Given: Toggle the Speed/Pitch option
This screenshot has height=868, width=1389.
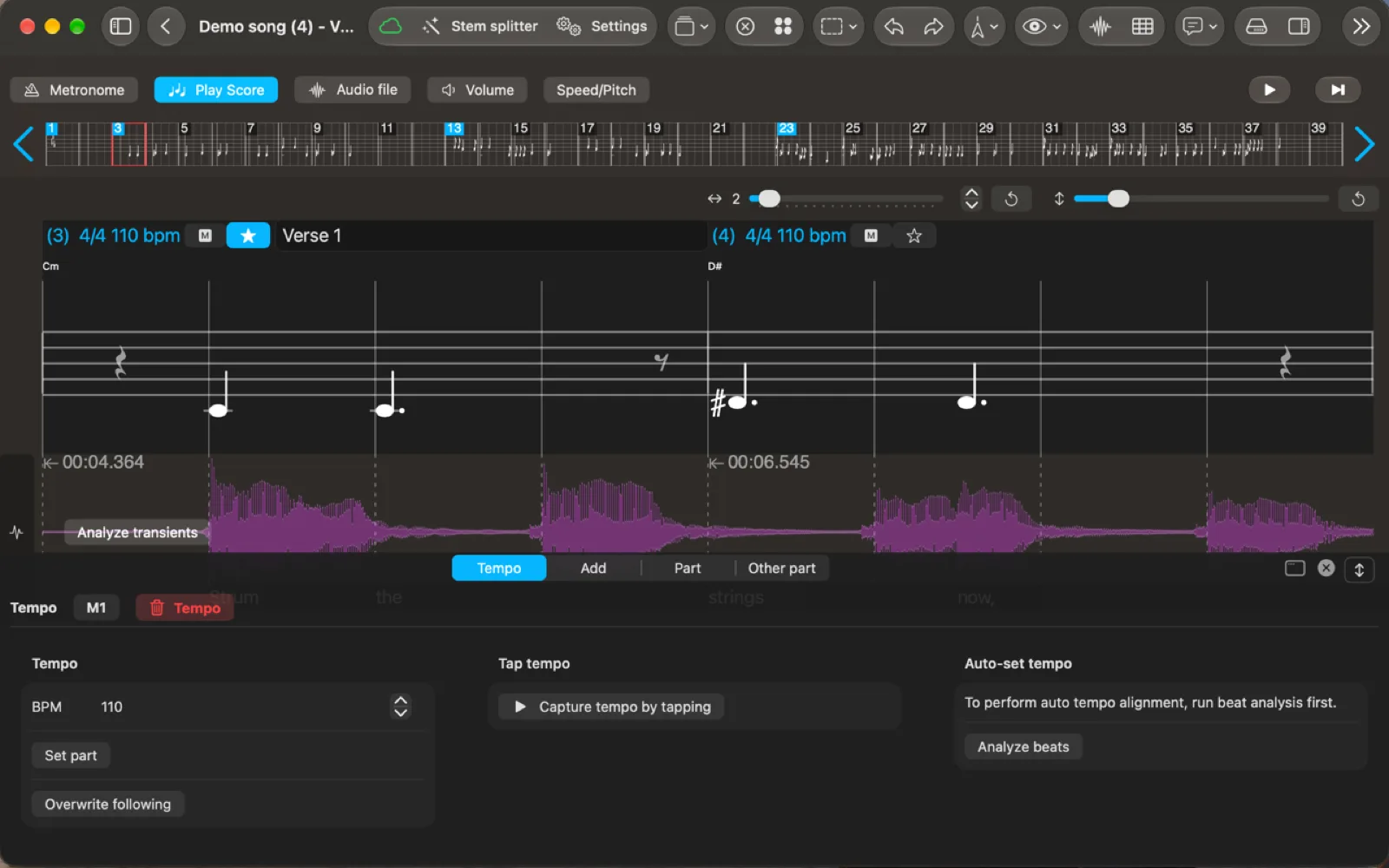Looking at the screenshot, I should (596, 90).
